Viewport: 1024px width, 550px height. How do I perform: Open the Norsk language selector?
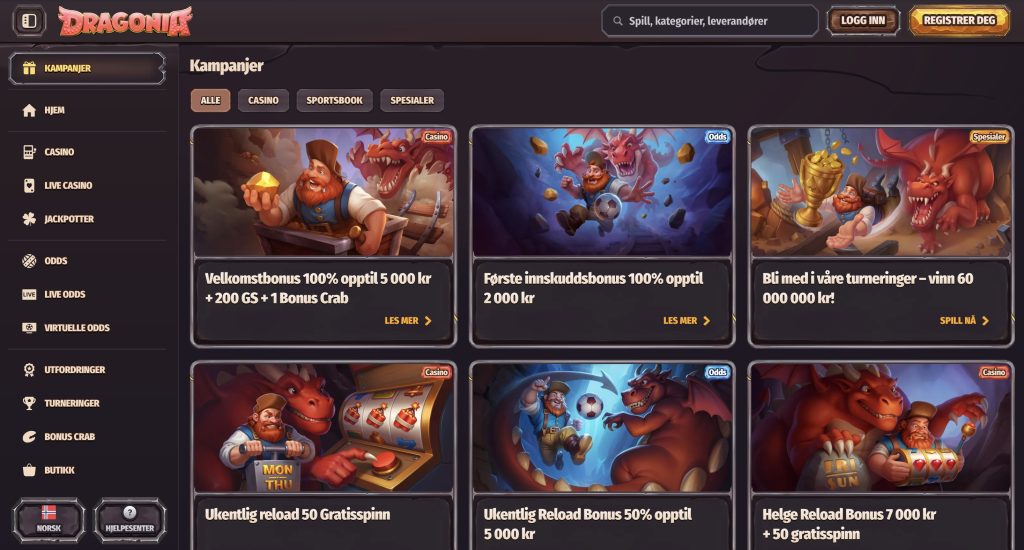48,519
